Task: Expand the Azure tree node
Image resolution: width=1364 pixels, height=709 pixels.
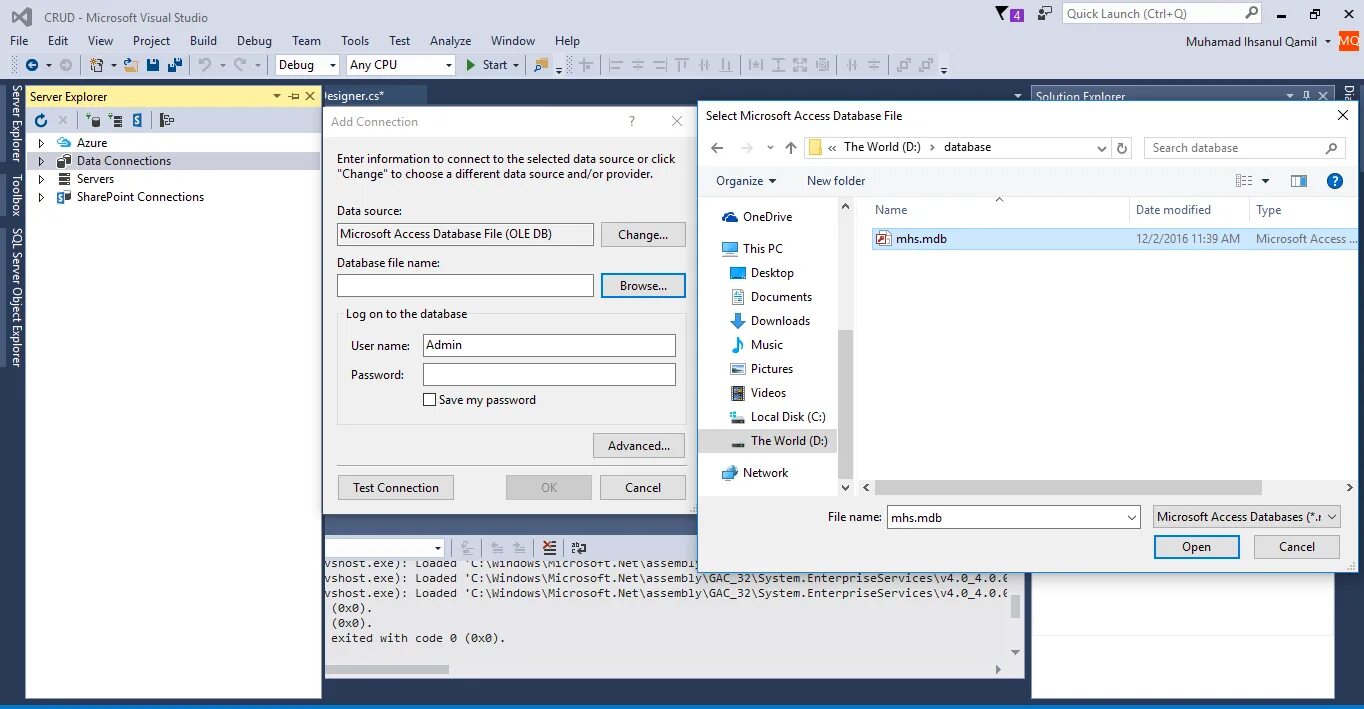Action: pos(42,143)
